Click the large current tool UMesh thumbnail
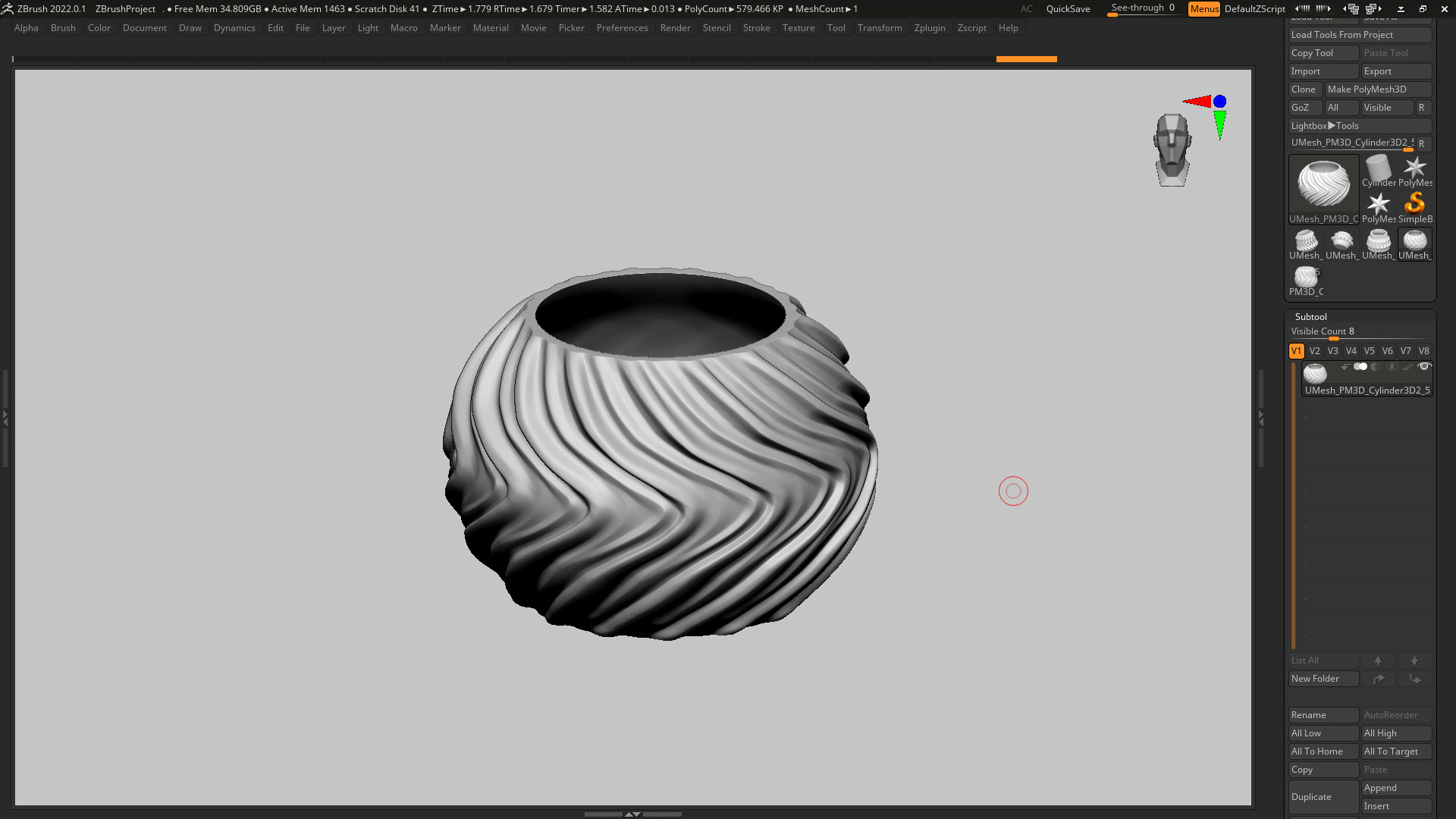 point(1324,190)
